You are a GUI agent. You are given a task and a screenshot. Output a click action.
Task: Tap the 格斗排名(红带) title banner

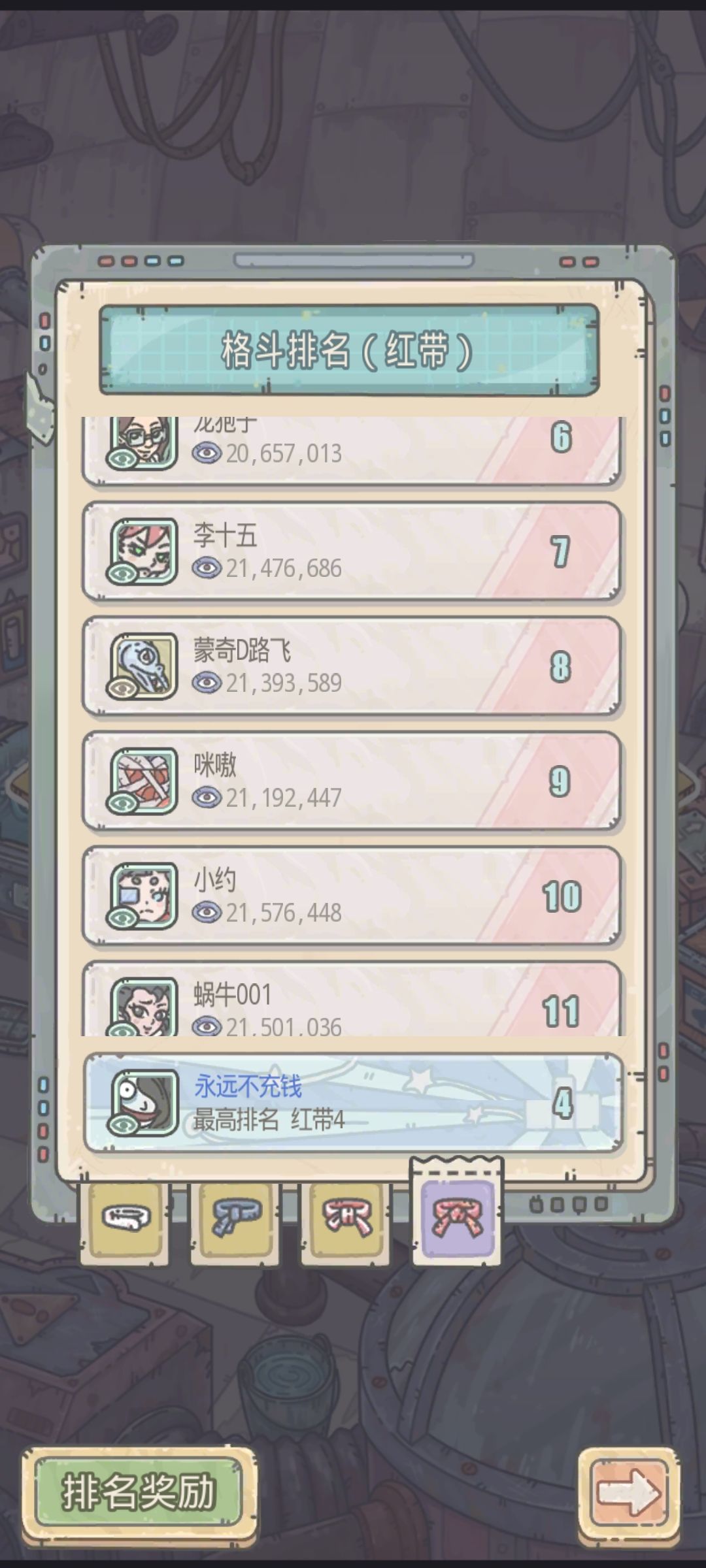349,350
